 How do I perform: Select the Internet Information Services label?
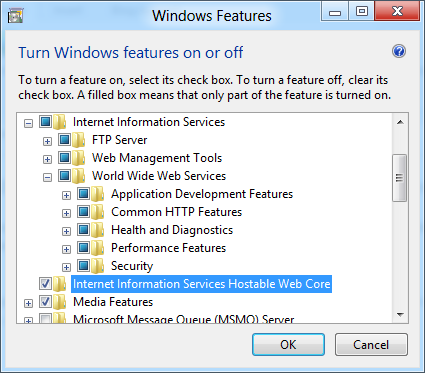[x=149, y=122]
